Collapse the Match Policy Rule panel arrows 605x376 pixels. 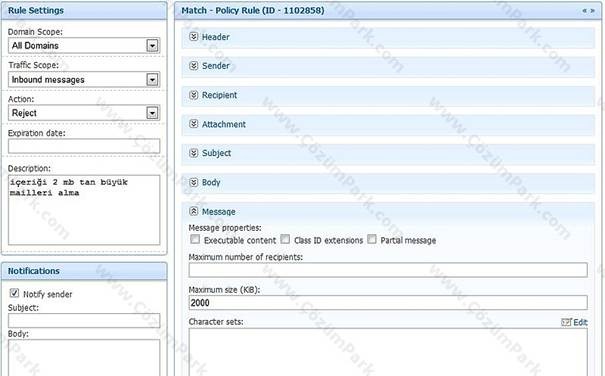[588, 10]
